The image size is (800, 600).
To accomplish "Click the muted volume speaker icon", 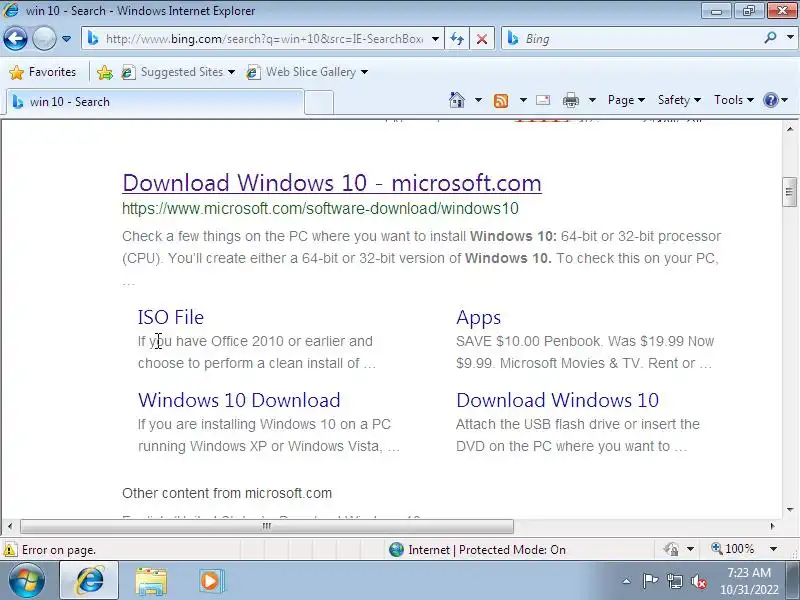I will click(699, 581).
